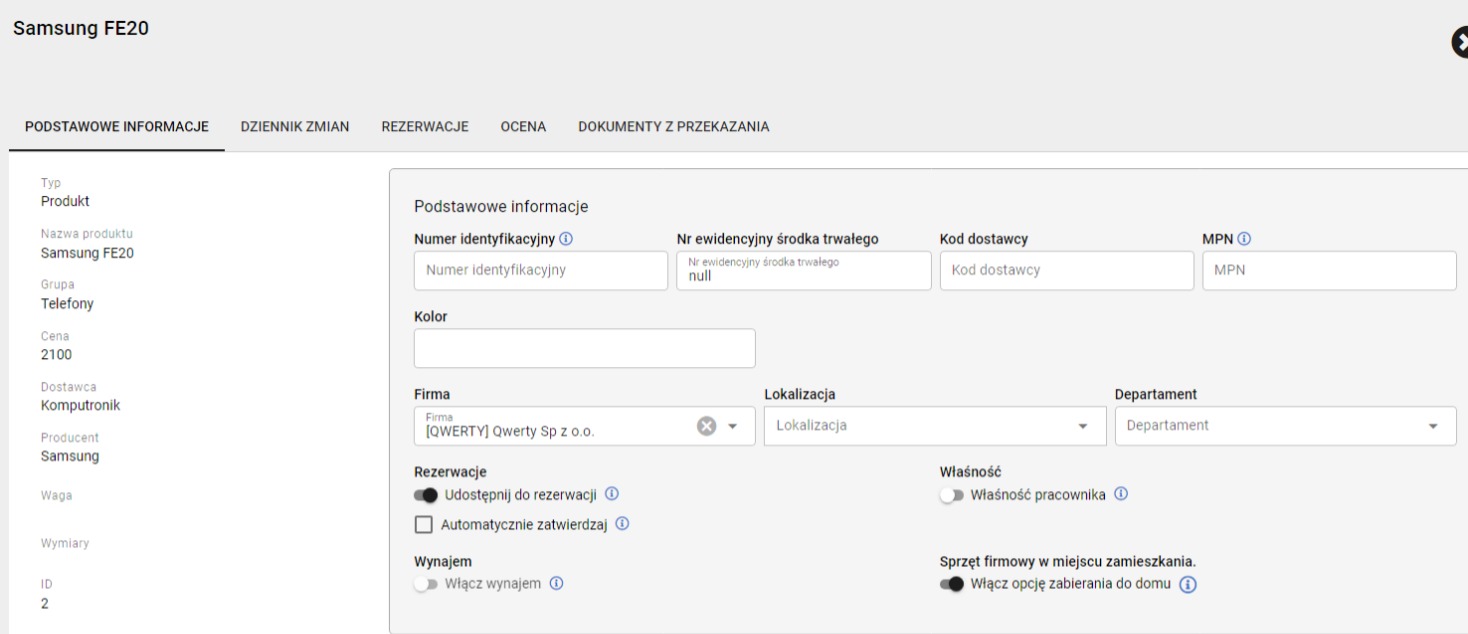Click the Numer identyfikacyjny input field
Image resolution: width=1468 pixels, height=634 pixels.
541,270
